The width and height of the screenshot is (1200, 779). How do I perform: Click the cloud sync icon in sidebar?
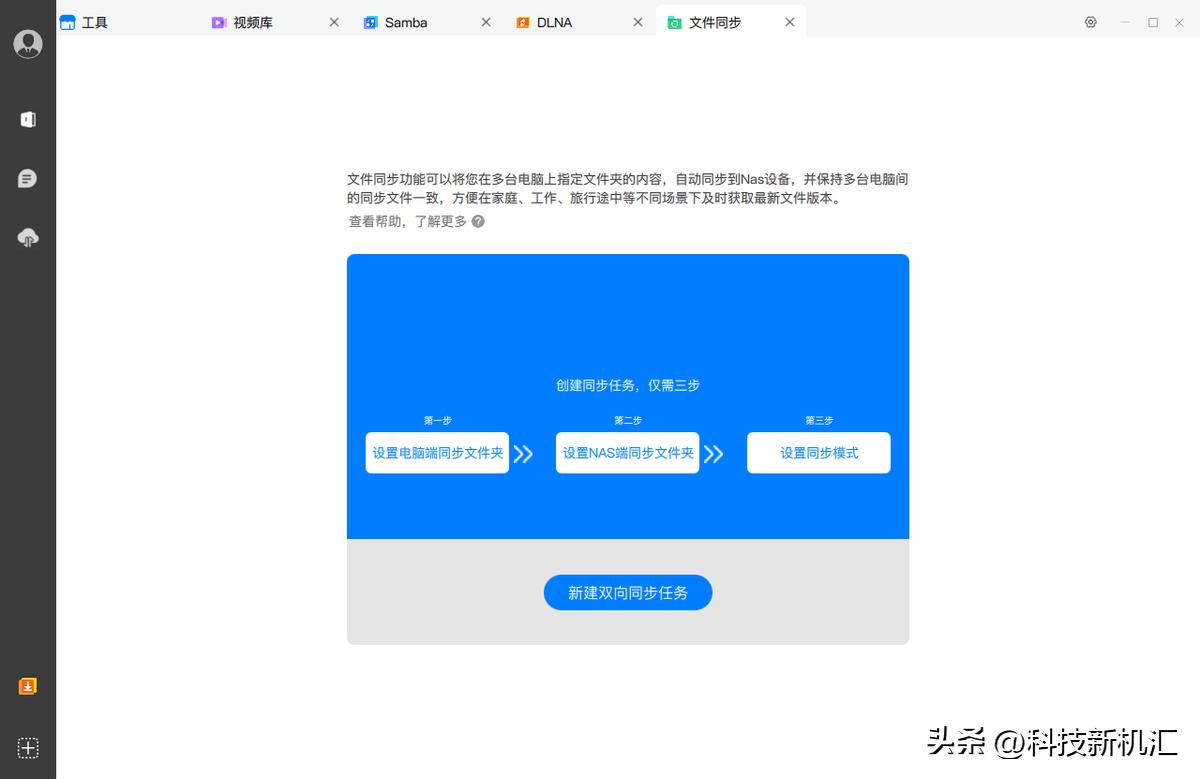point(28,238)
